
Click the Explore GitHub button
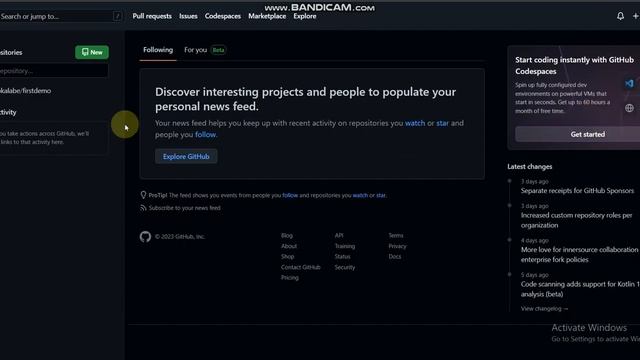pyautogui.click(x=186, y=156)
